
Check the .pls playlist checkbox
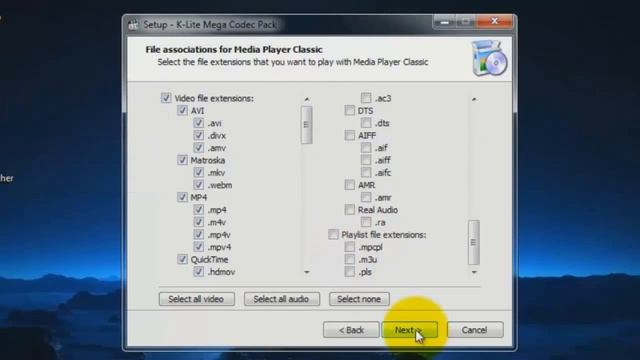coord(349,272)
